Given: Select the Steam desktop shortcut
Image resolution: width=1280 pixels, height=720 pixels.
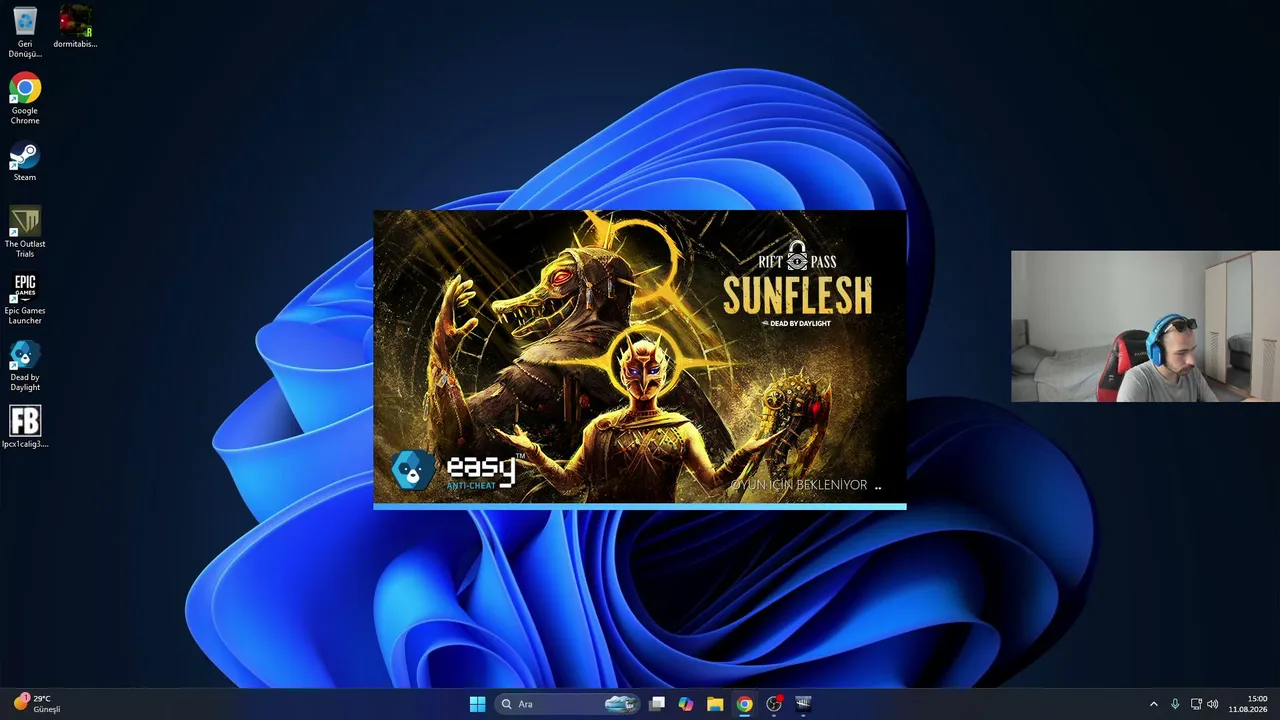Looking at the screenshot, I should click(25, 162).
